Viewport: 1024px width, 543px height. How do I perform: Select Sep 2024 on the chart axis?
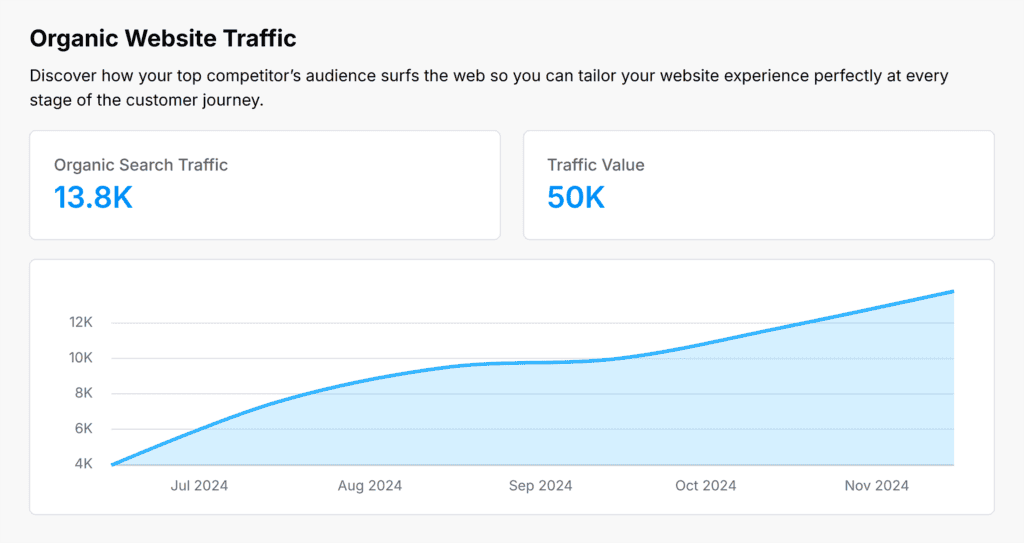pyautogui.click(x=541, y=486)
